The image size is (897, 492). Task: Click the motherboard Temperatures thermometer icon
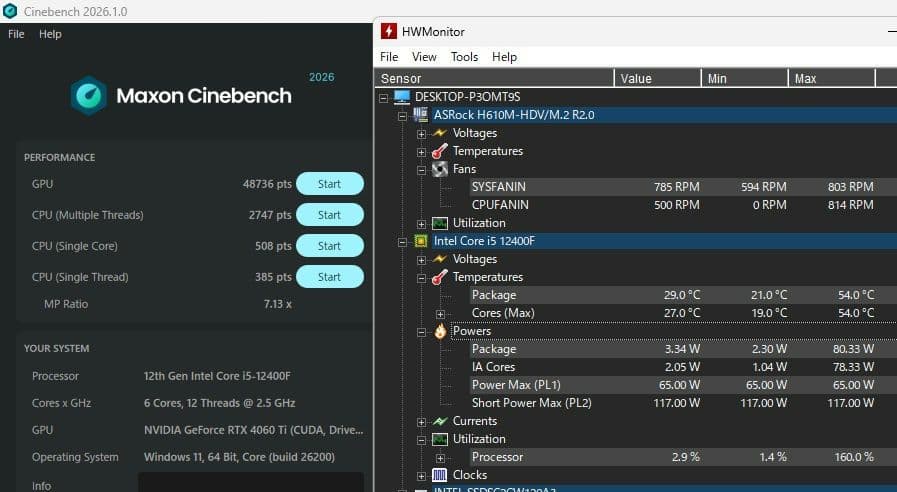point(439,151)
